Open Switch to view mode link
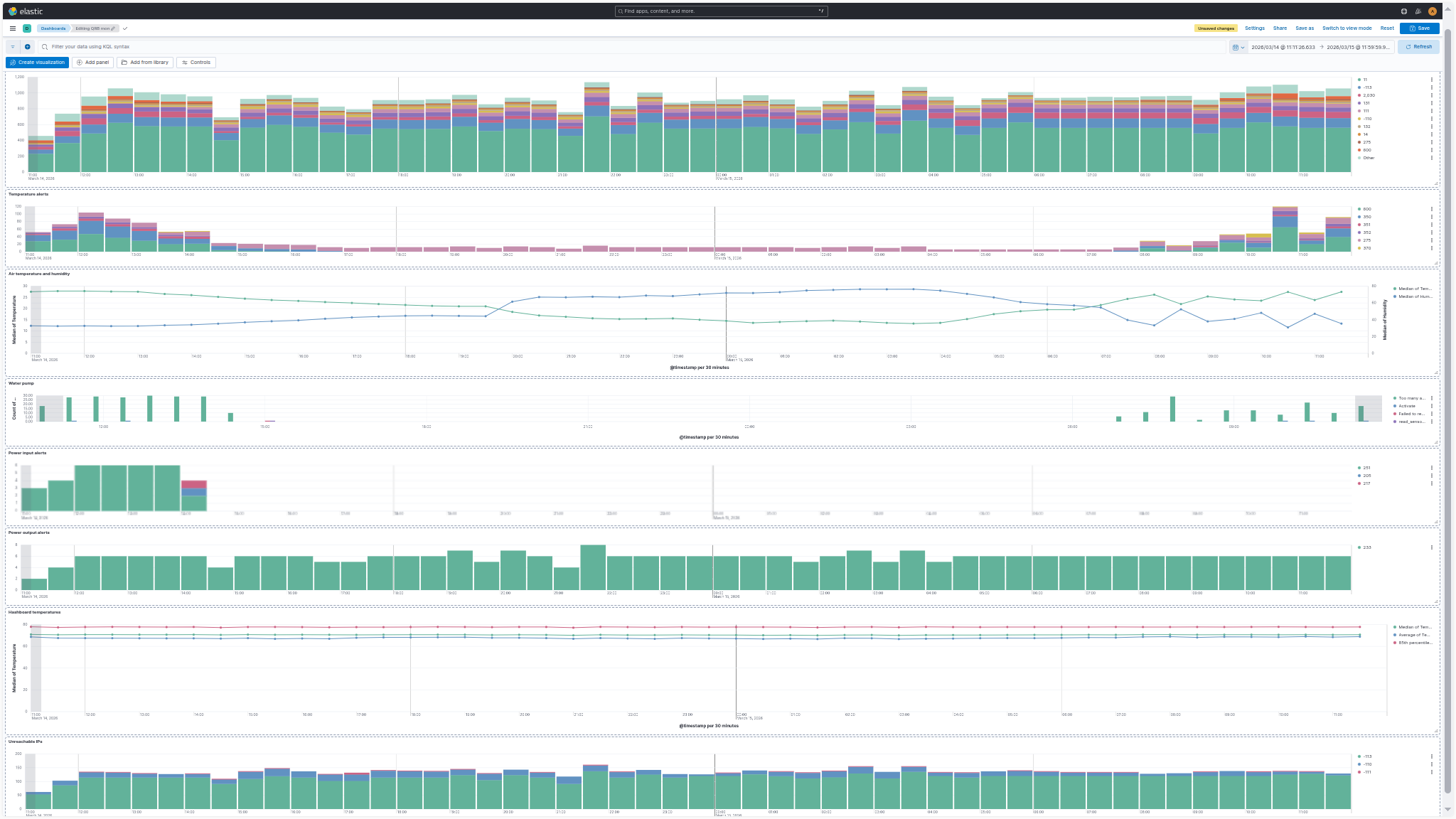 click(x=1348, y=28)
